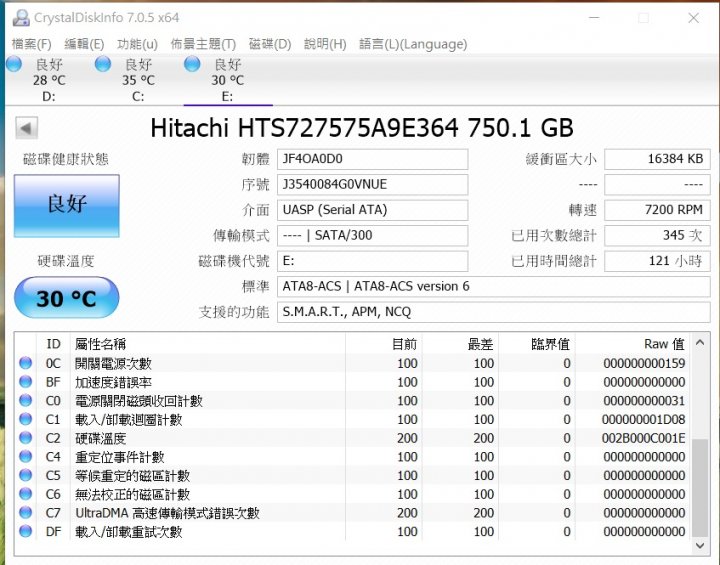Viewport: 720px width, 565px height.
Task: Select the 硬碟溫度 attribute row in the list
Action: pyautogui.click(x=353, y=438)
